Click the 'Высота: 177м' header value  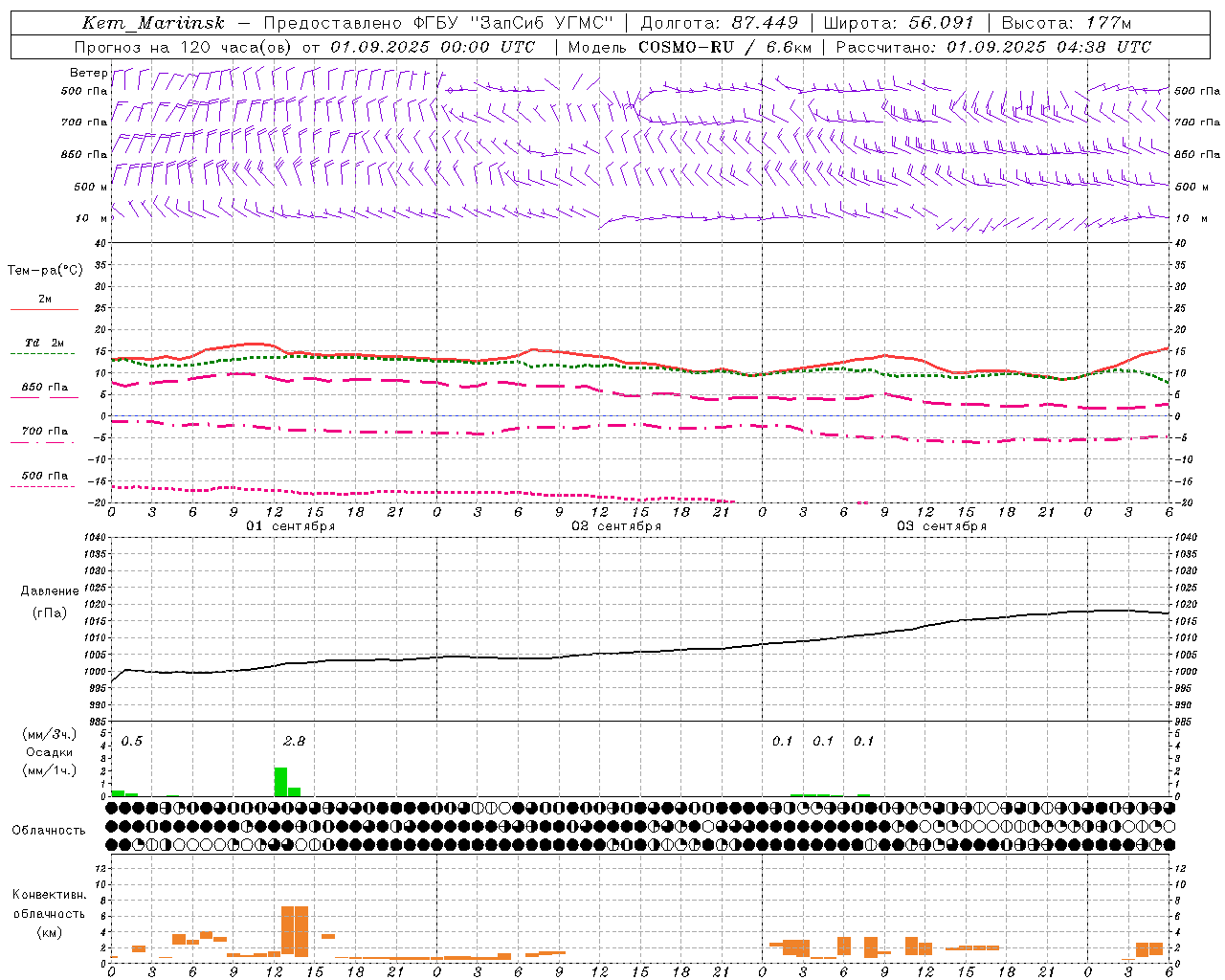(1066, 23)
